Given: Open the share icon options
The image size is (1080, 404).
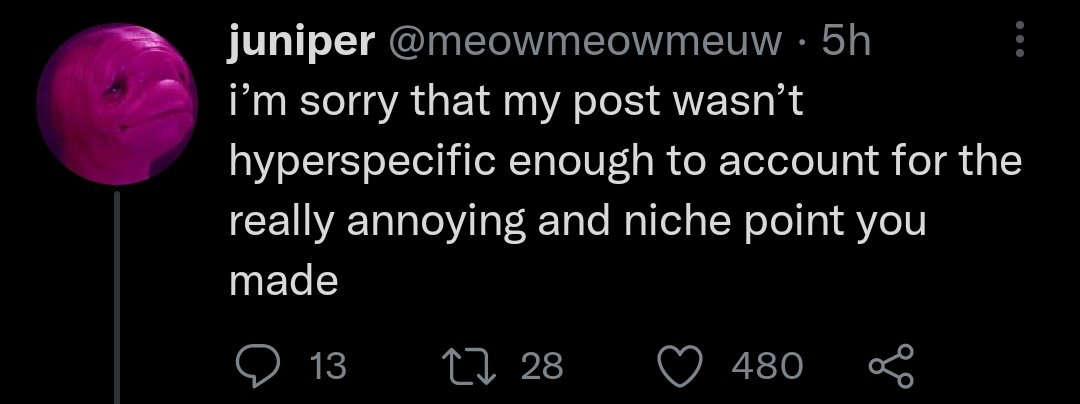Looking at the screenshot, I should point(886,365).
